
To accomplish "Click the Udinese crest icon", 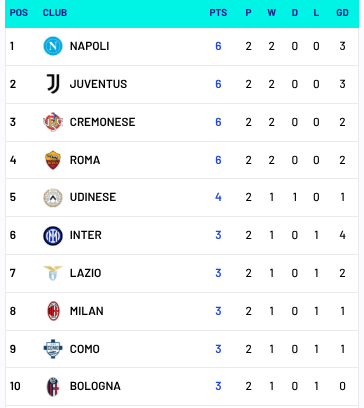I will coord(53,198).
